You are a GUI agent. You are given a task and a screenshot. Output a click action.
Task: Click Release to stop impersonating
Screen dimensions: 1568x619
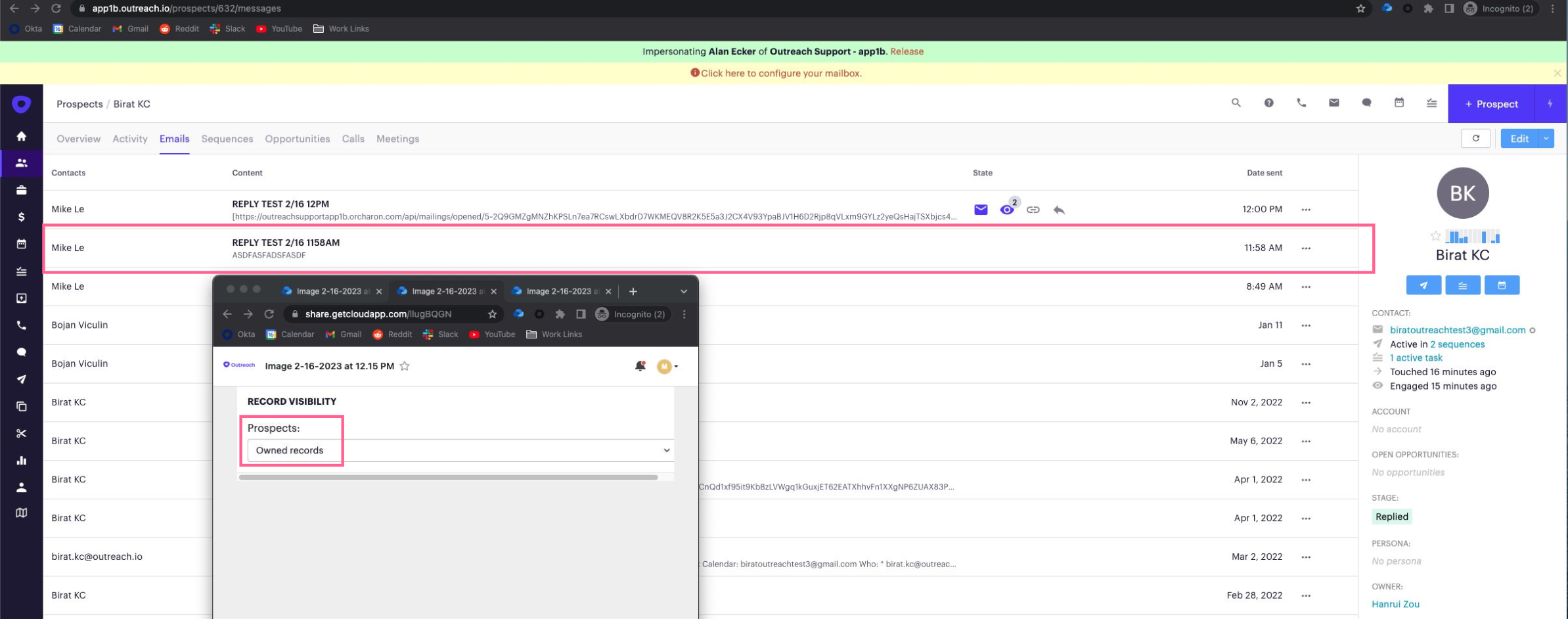pos(907,51)
